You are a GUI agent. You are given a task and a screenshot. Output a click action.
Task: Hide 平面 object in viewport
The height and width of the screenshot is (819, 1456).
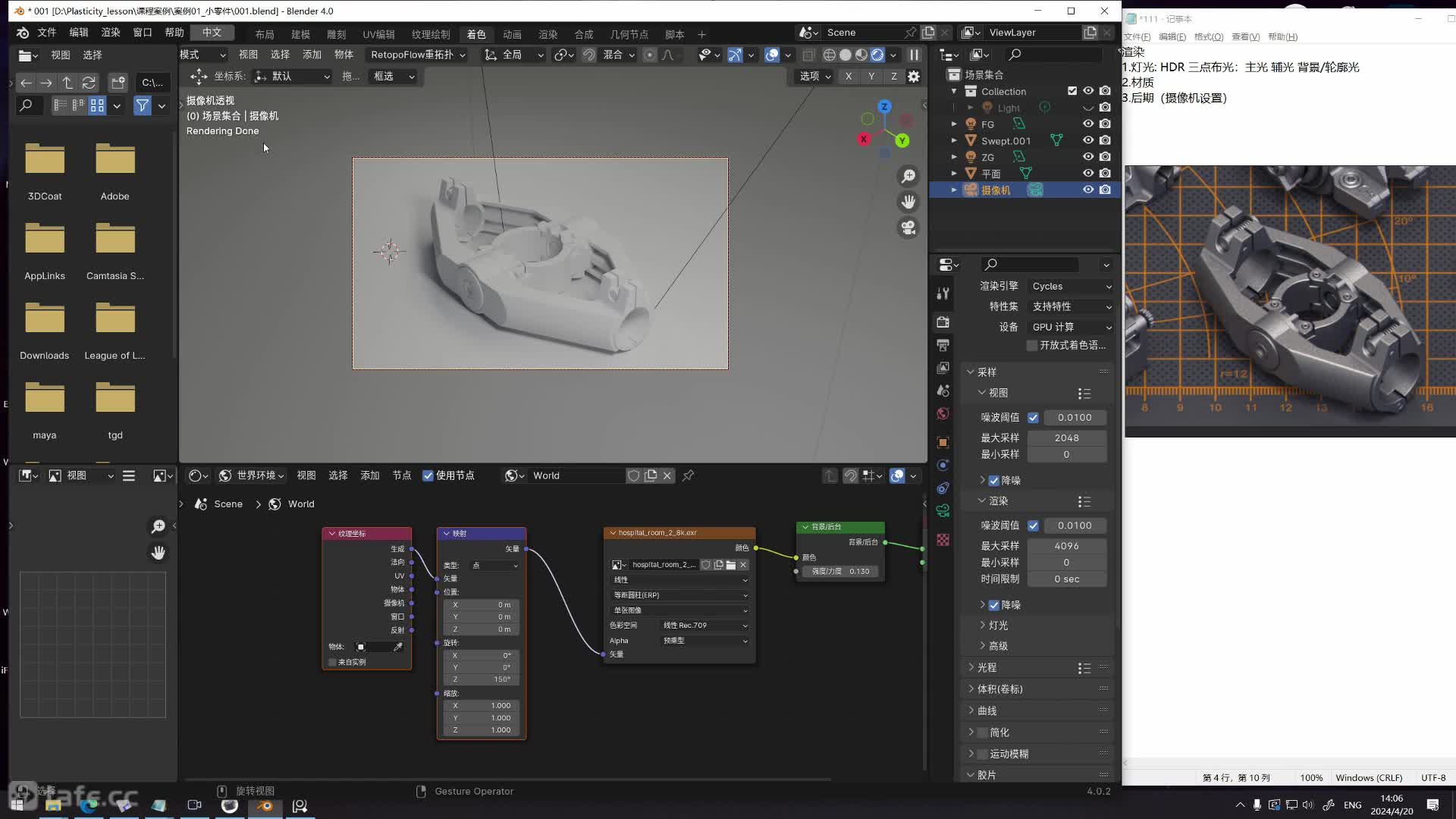click(x=1088, y=174)
